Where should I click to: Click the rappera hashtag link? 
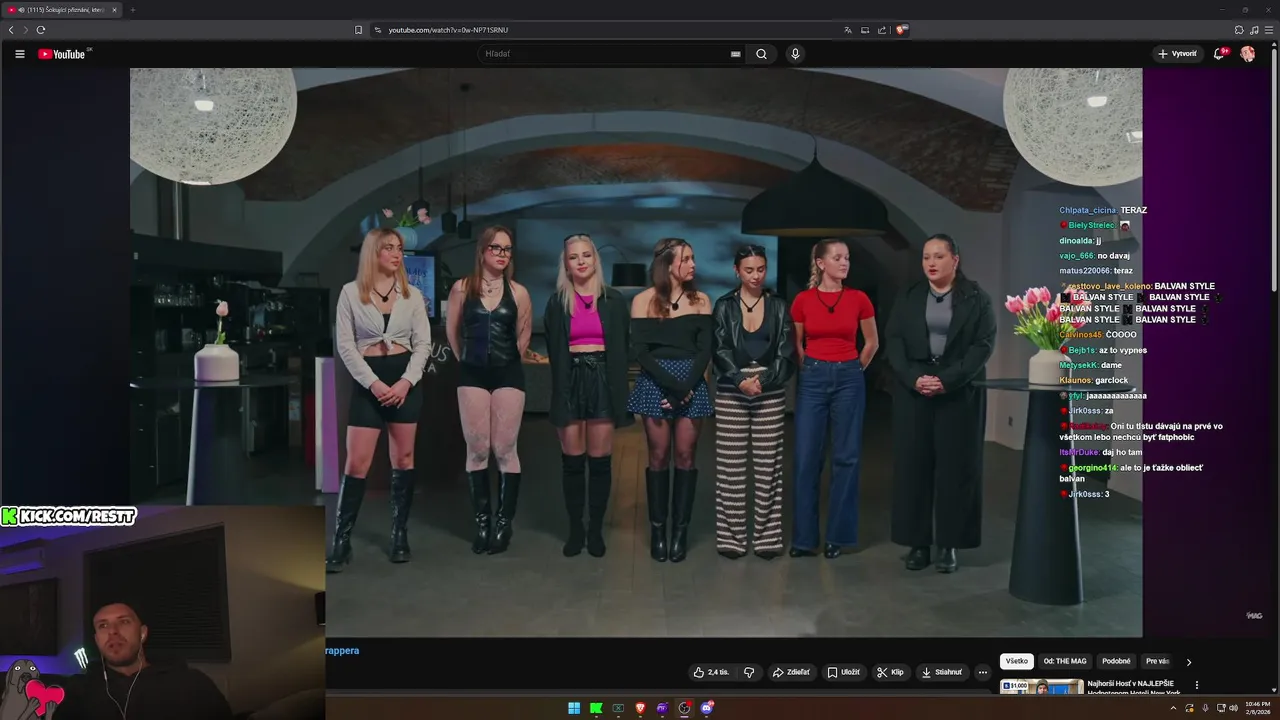(342, 650)
